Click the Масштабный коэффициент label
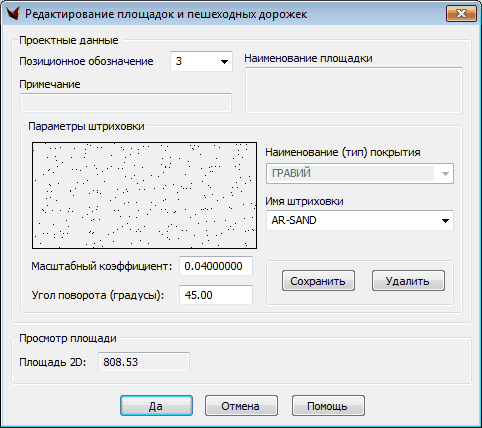The image size is (482, 428). 102,266
